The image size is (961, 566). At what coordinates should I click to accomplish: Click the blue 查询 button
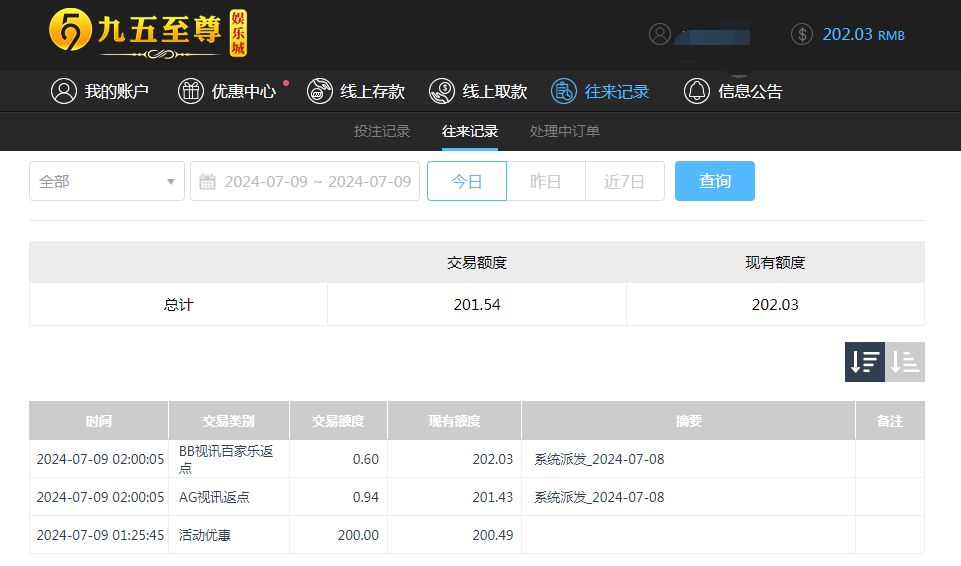pos(714,181)
